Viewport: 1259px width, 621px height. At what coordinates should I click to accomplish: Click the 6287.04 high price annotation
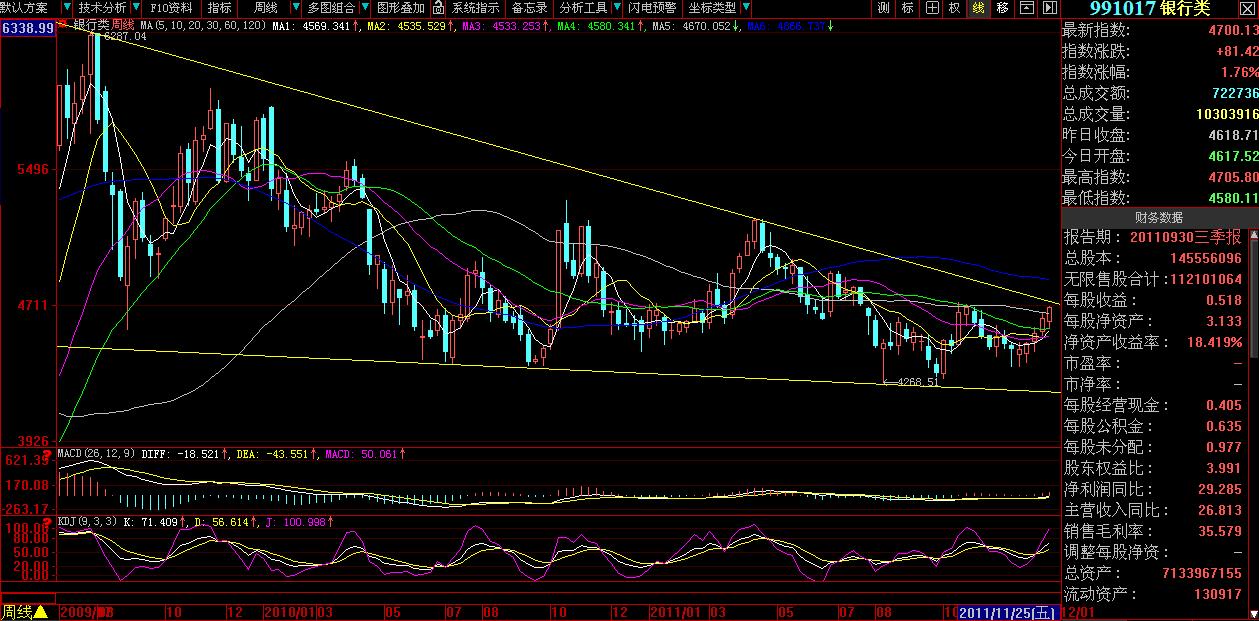click(125, 36)
